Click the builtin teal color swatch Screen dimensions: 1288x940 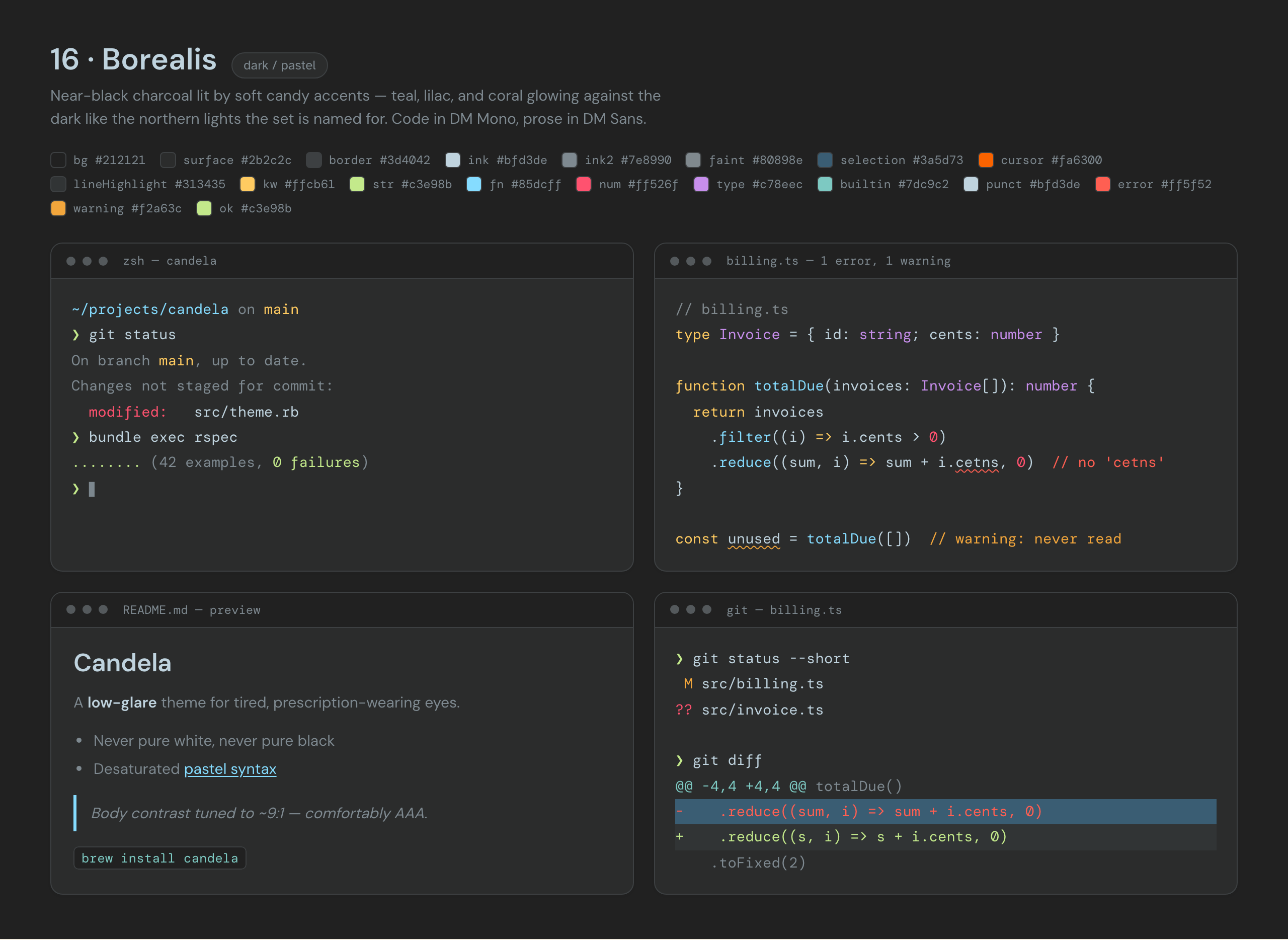[825, 184]
